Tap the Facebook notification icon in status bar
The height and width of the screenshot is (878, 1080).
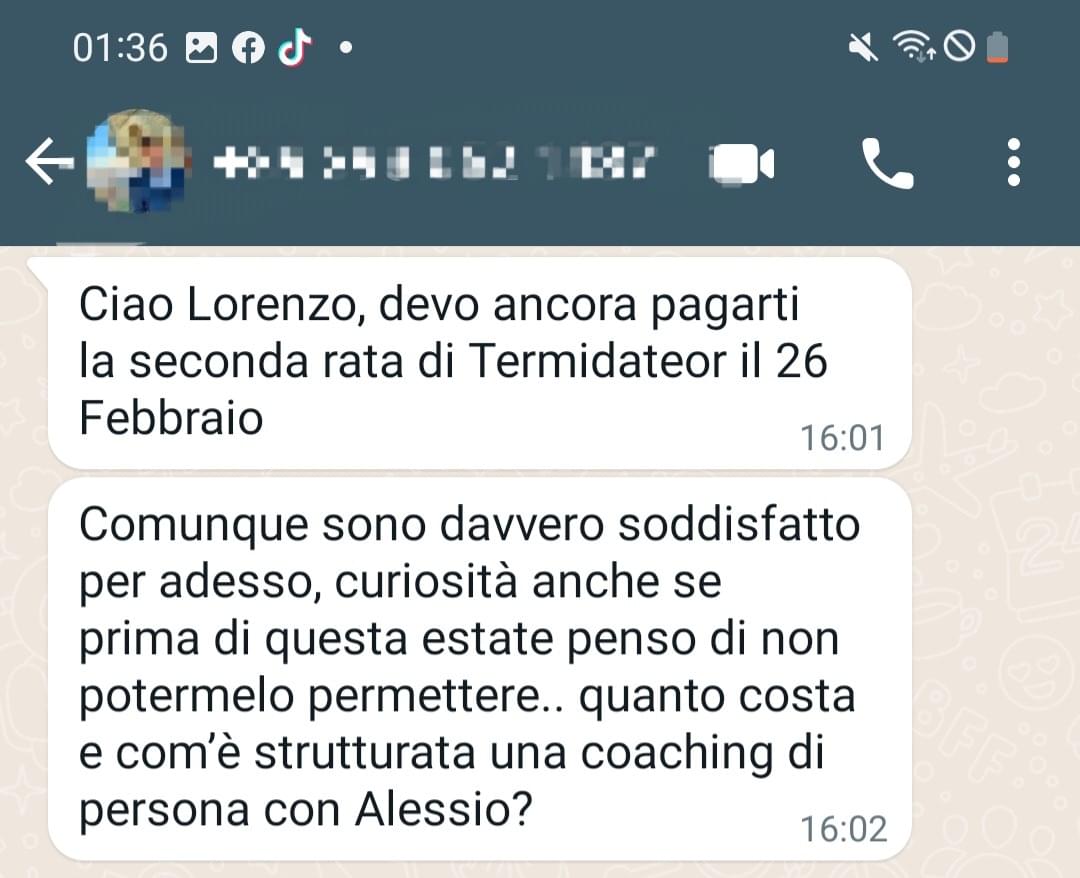point(248,48)
